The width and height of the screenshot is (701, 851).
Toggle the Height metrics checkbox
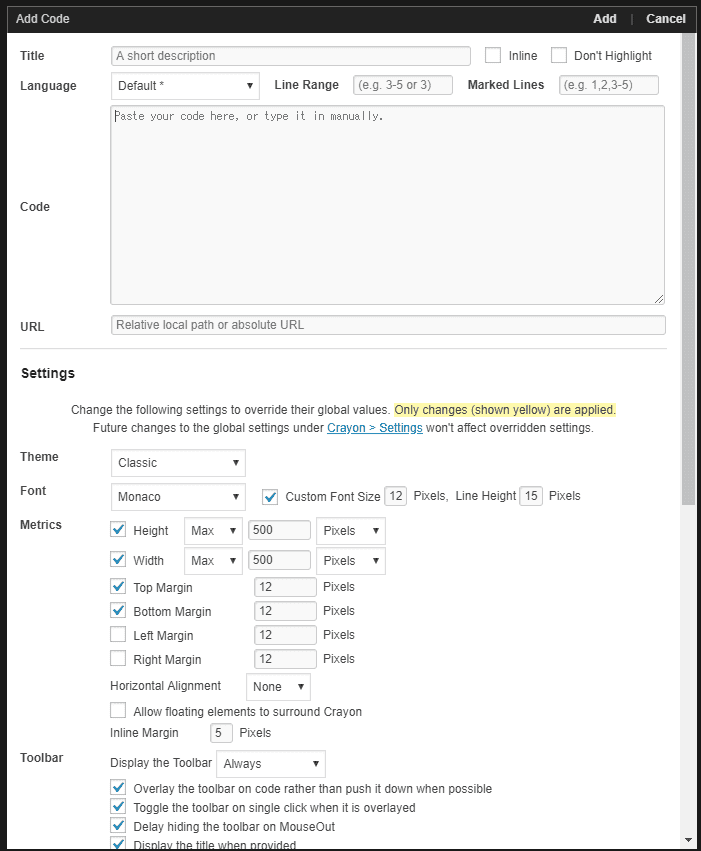pos(118,529)
